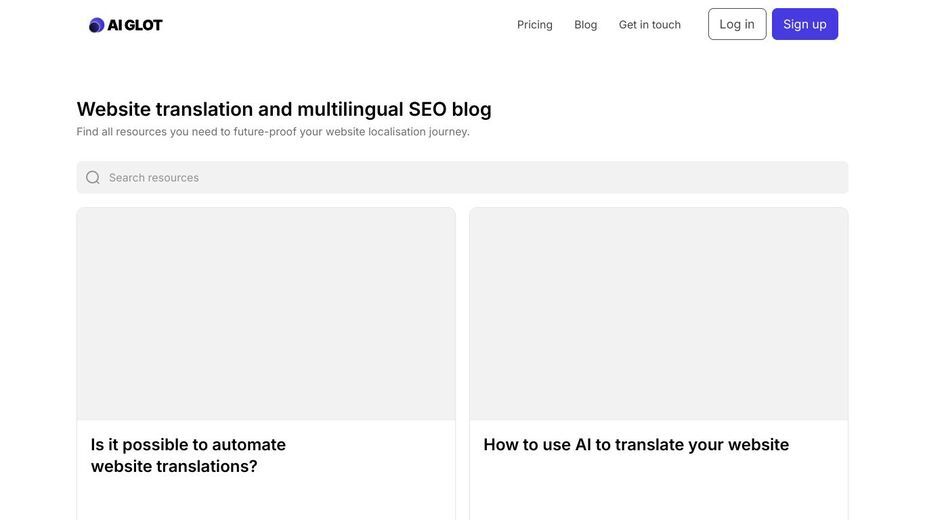Screen dimensions: 925x520
Task: Click the AI GLOT circular logo icon
Action: pyautogui.click(x=96, y=25)
